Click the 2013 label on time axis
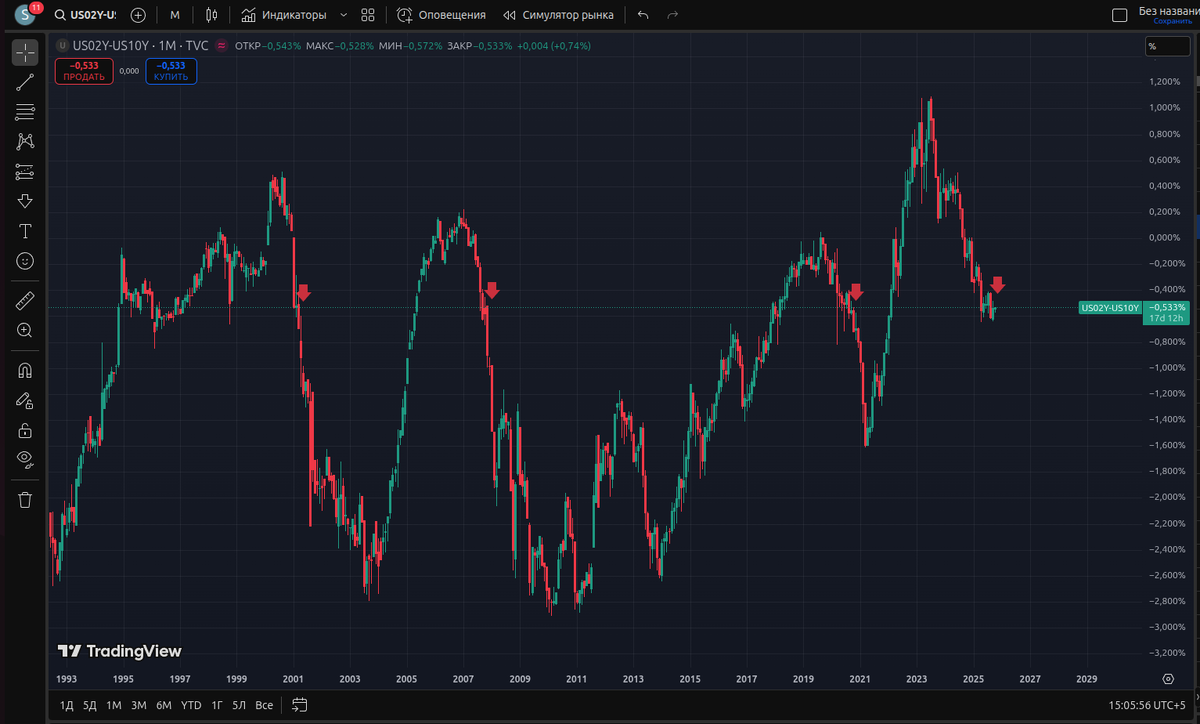 click(633, 678)
